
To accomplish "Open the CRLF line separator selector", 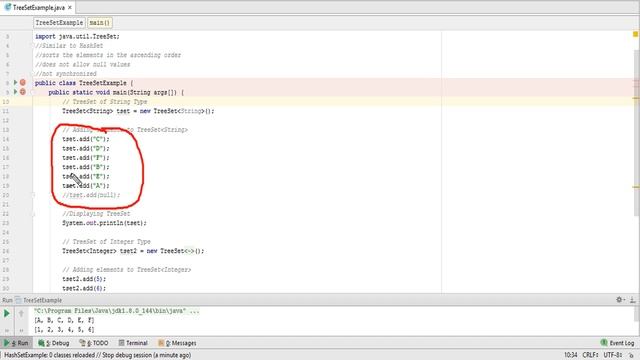I will coord(590,355).
